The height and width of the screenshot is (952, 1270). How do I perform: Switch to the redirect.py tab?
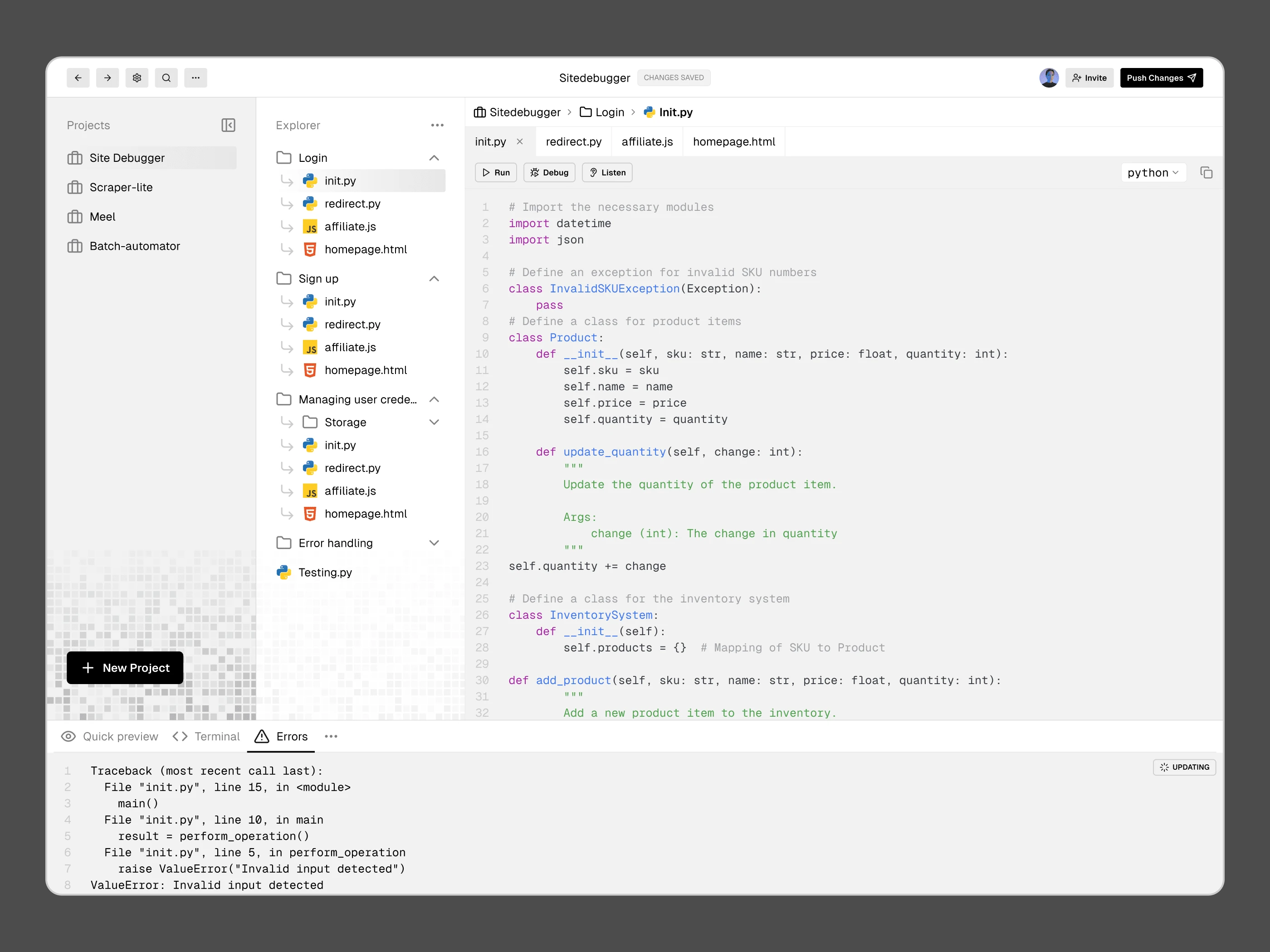(573, 141)
